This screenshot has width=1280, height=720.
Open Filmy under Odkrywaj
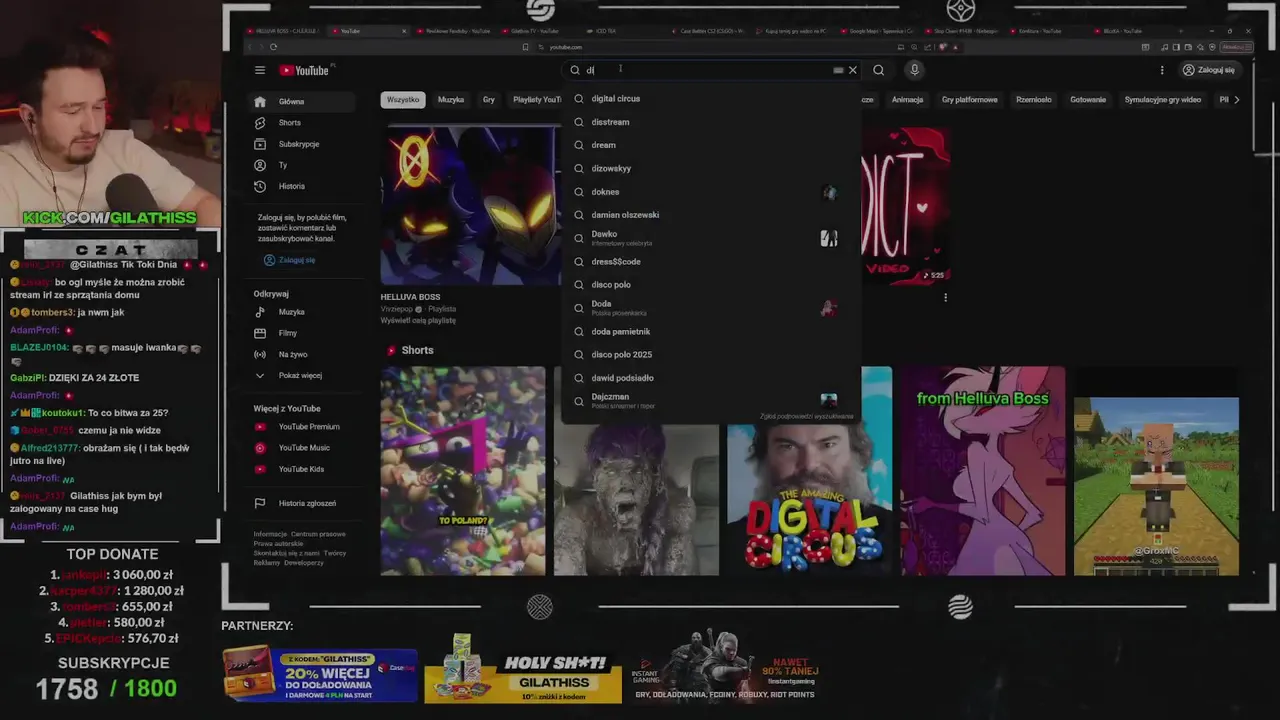click(301, 333)
